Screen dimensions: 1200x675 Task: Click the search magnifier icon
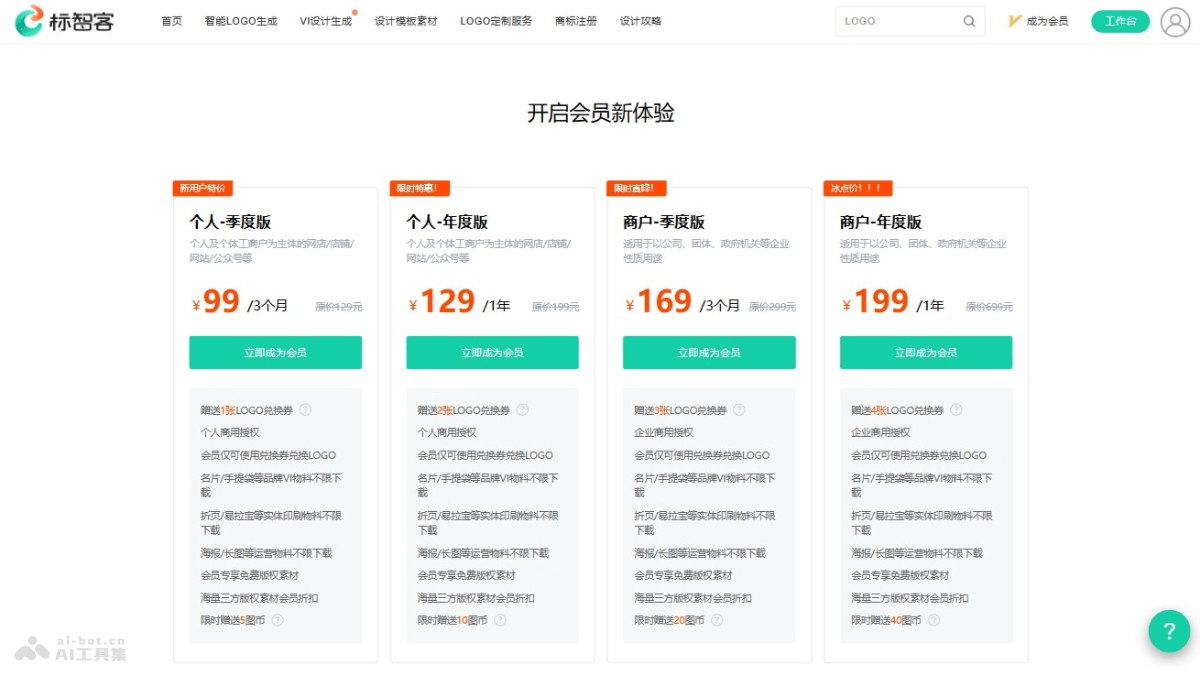pyautogui.click(x=968, y=20)
